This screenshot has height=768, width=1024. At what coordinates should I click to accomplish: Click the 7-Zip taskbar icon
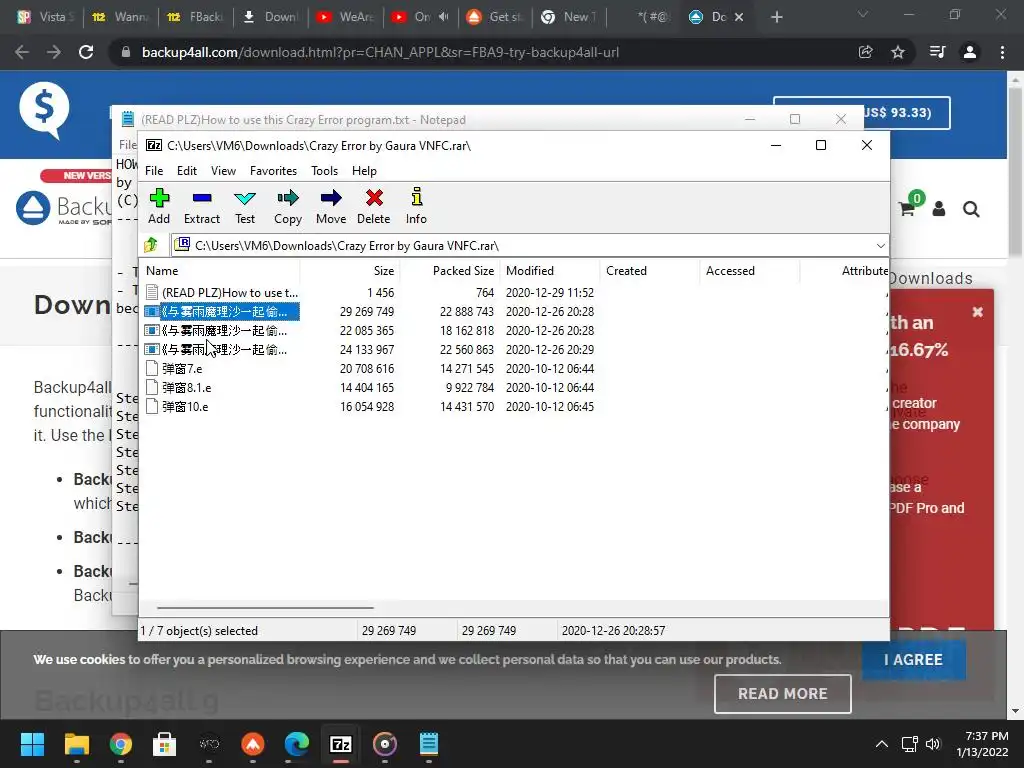click(341, 744)
